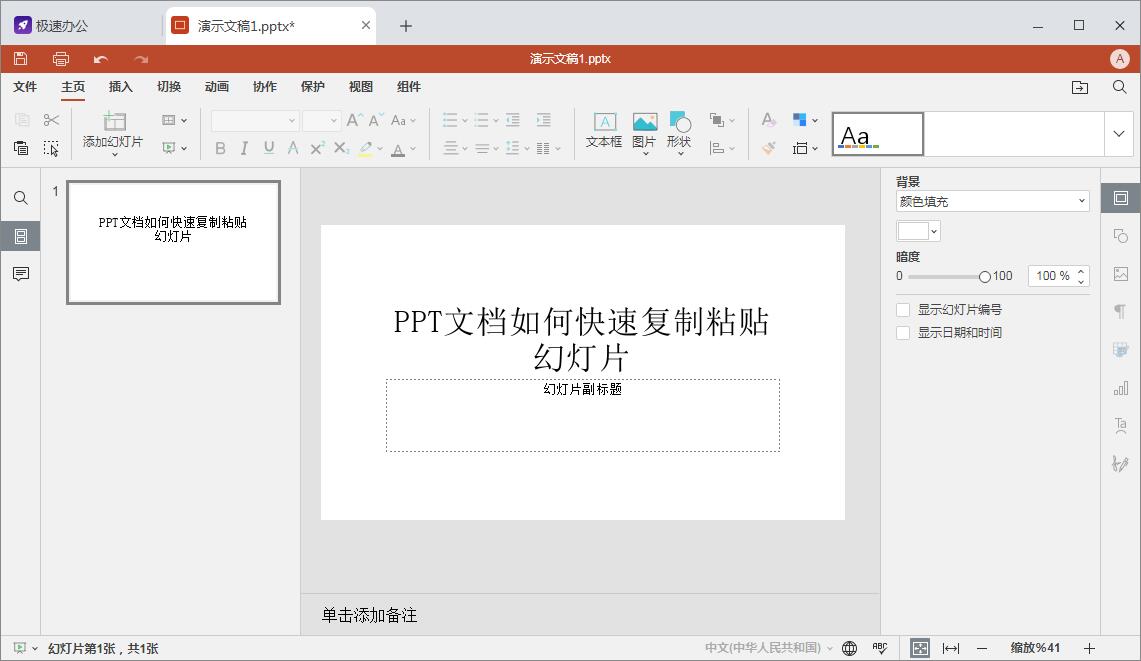Open shape settings in the right sidebar

(x=1121, y=236)
